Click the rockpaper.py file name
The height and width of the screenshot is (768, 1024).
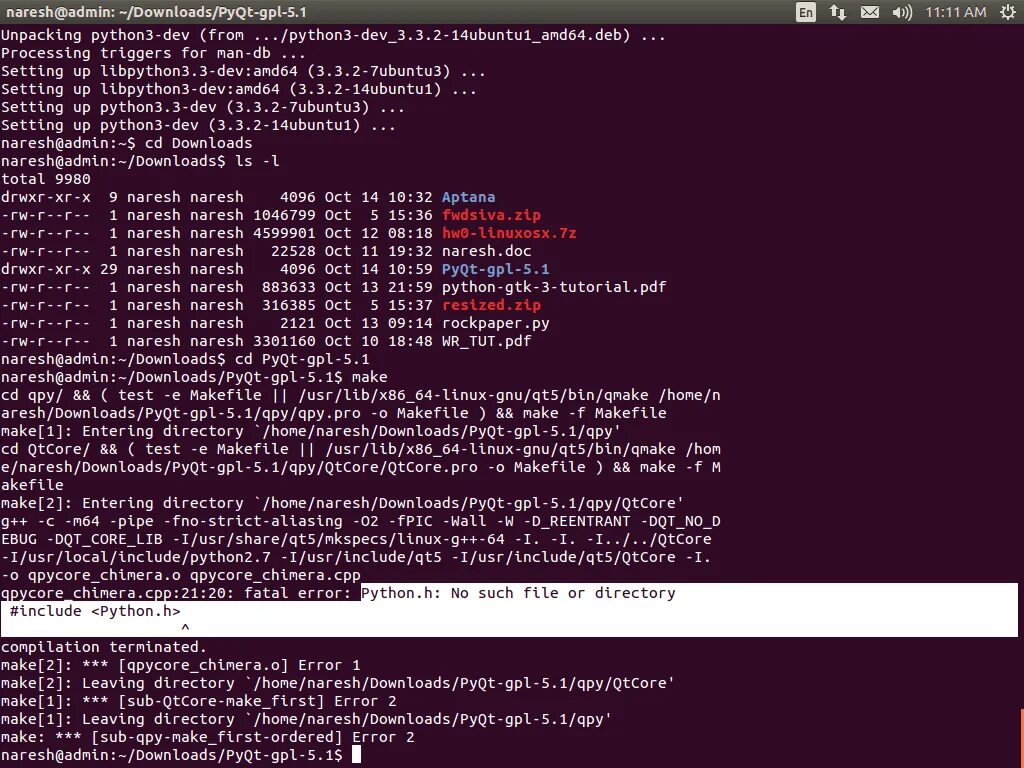click(495, 323)
